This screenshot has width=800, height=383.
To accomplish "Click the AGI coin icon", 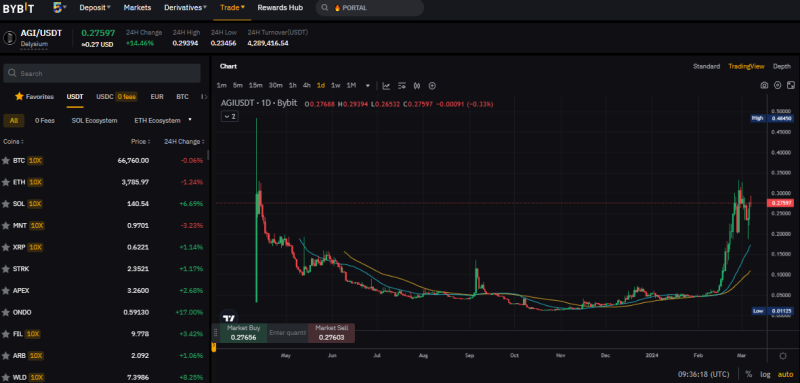I will pos(9,38).
